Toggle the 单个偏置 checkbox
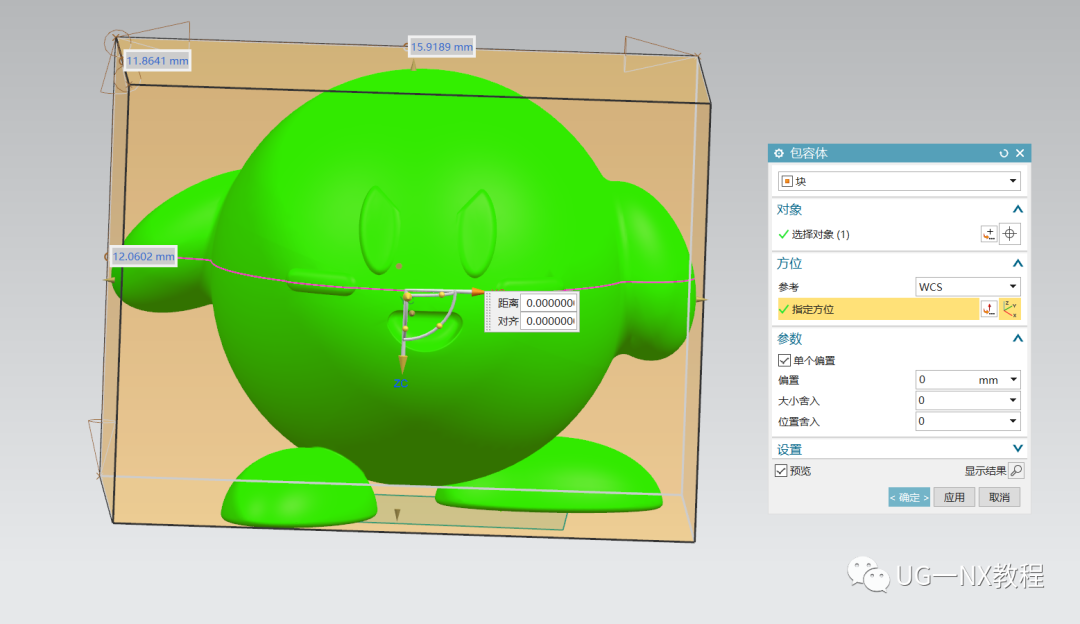The image size is (1080, 624). 784,360
